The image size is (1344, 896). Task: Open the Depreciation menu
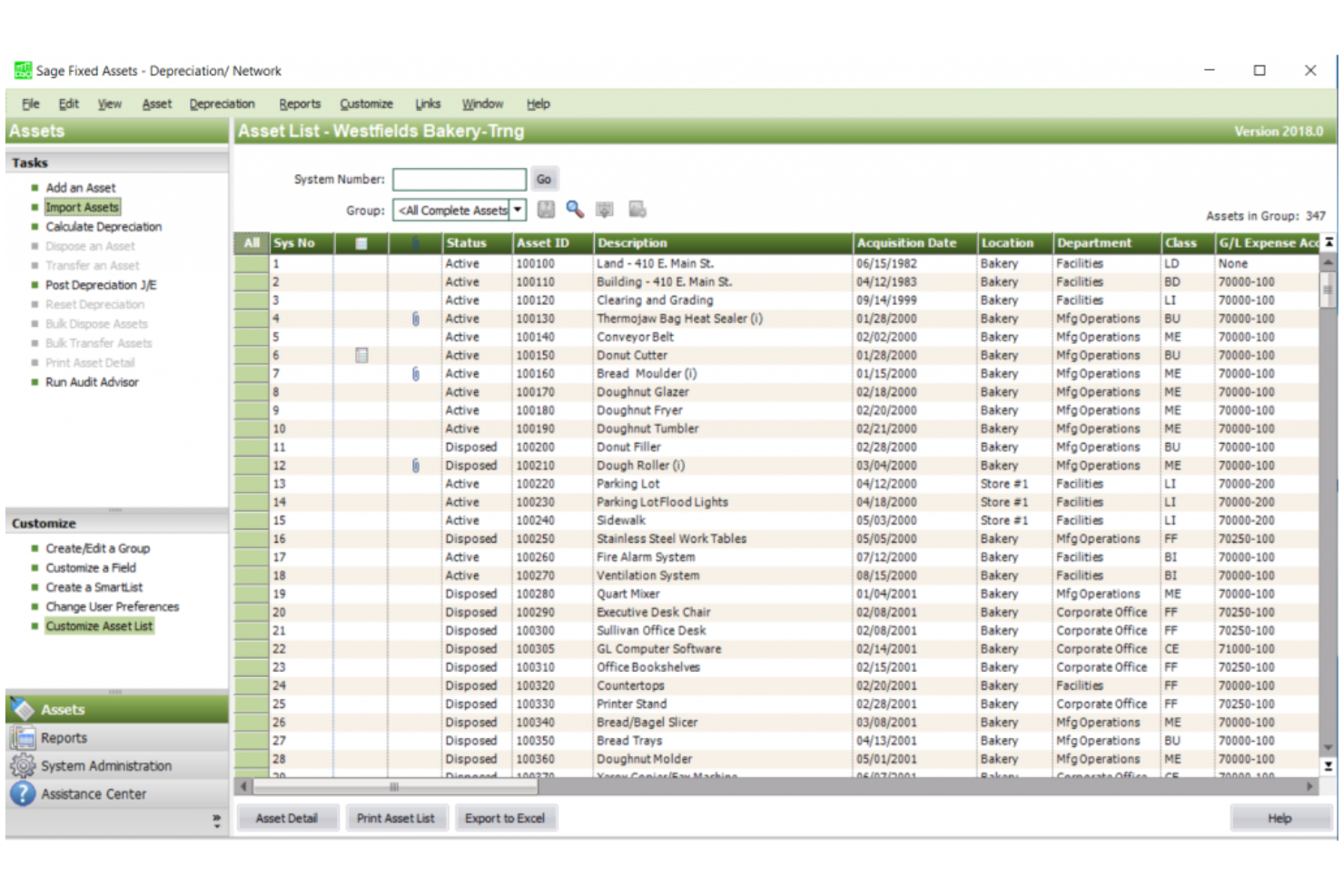pos(222,103)
